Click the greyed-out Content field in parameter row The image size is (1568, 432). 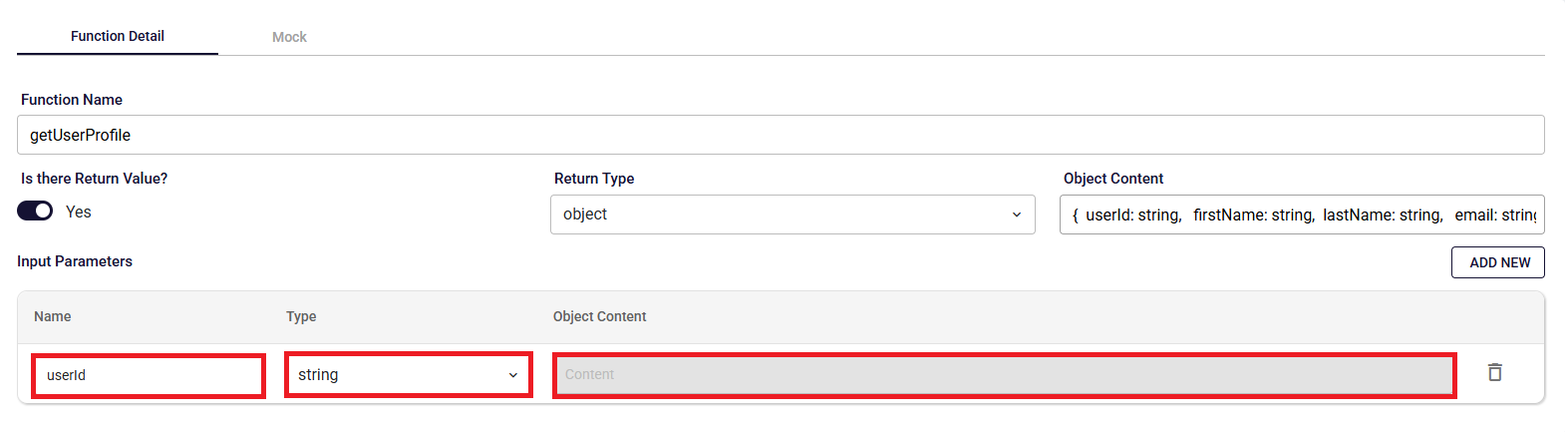click(x=1005, y=375)
